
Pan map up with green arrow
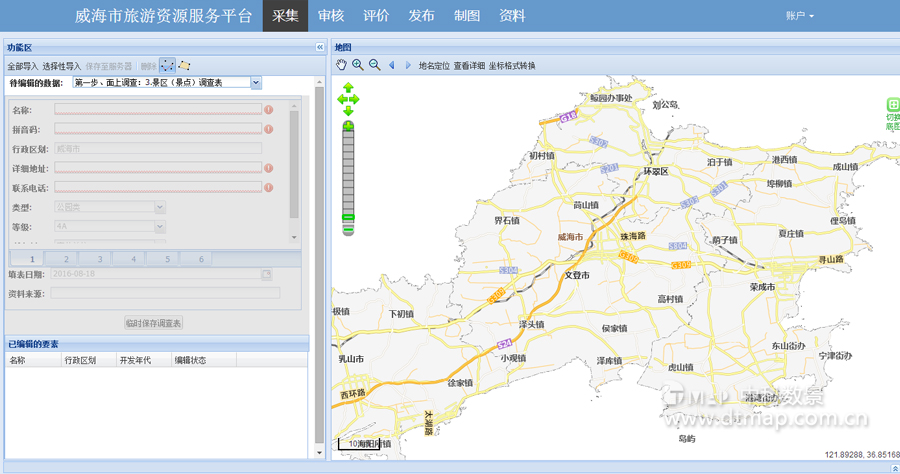(x=348, y=88)
